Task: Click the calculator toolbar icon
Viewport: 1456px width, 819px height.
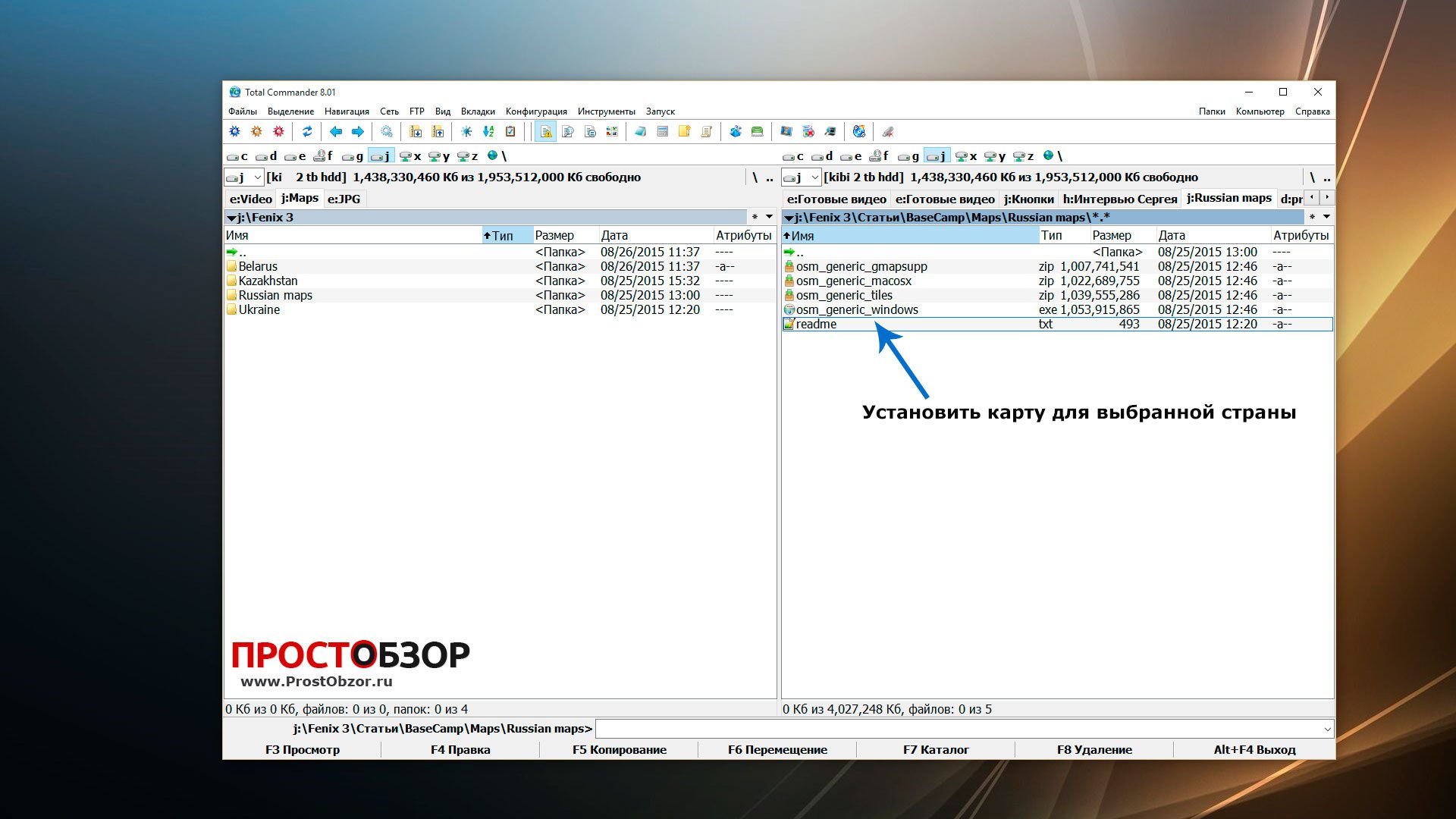Action: tap(662, 131)
